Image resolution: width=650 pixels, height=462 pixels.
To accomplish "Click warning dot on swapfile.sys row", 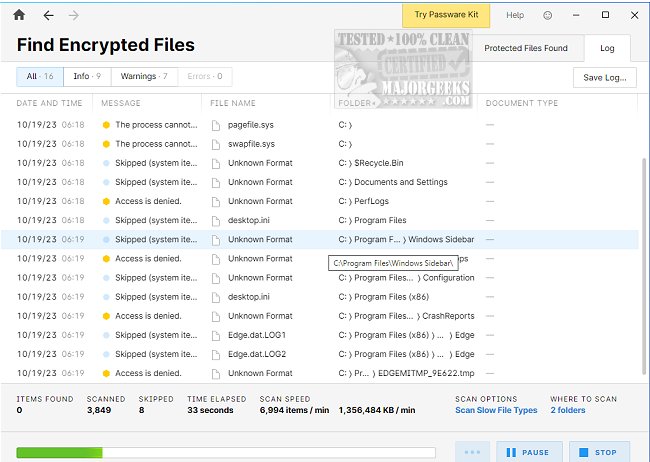I will coord(106,144).
